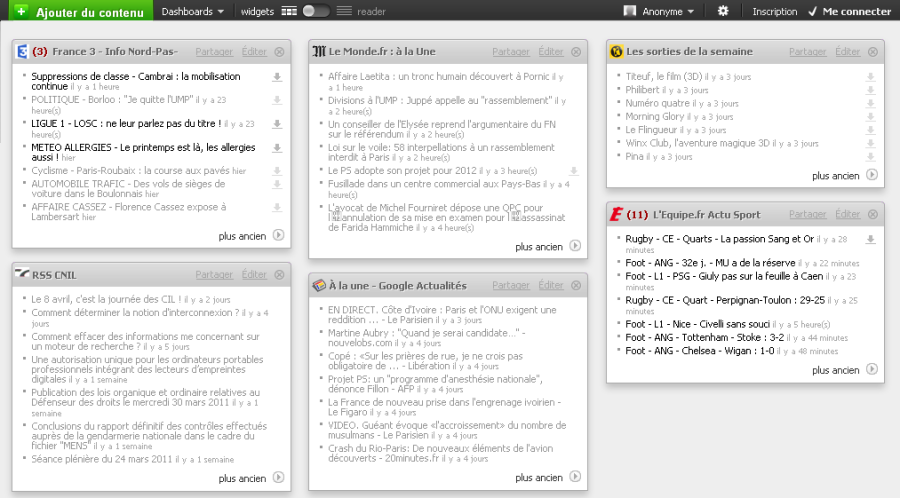Viewport: 900px width, 498px height.
Task: Select the widgets grid view icon
Action: (289, 11)
